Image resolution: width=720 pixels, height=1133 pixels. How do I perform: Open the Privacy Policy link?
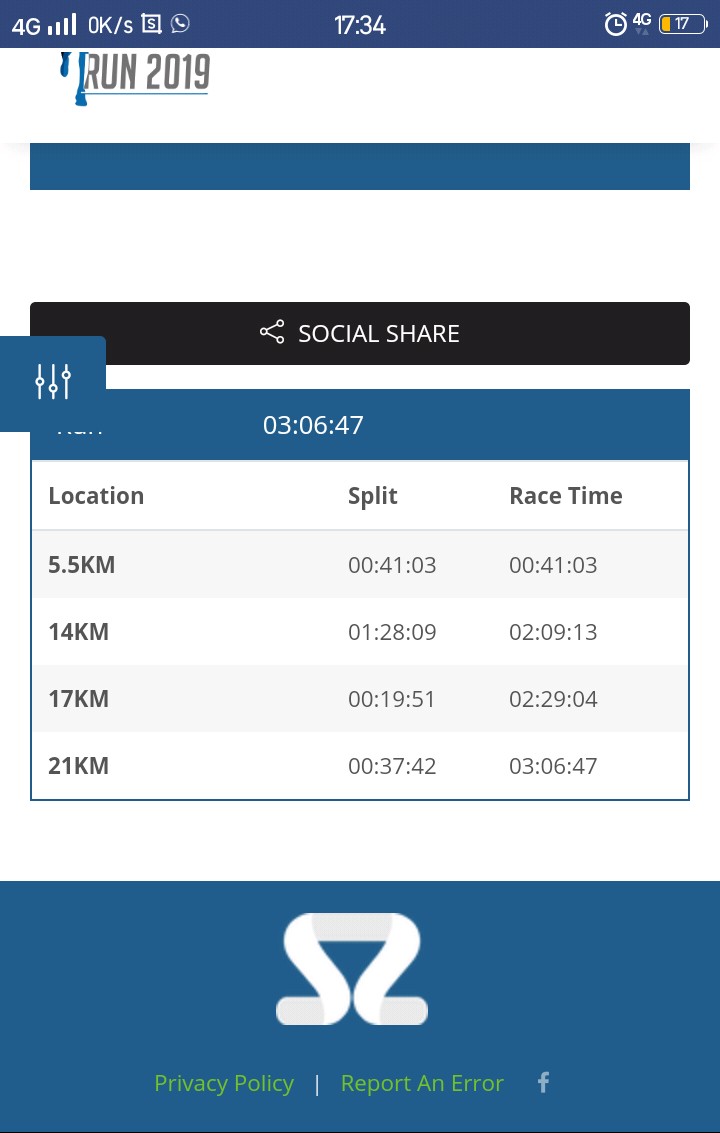tap(224, 1083)
